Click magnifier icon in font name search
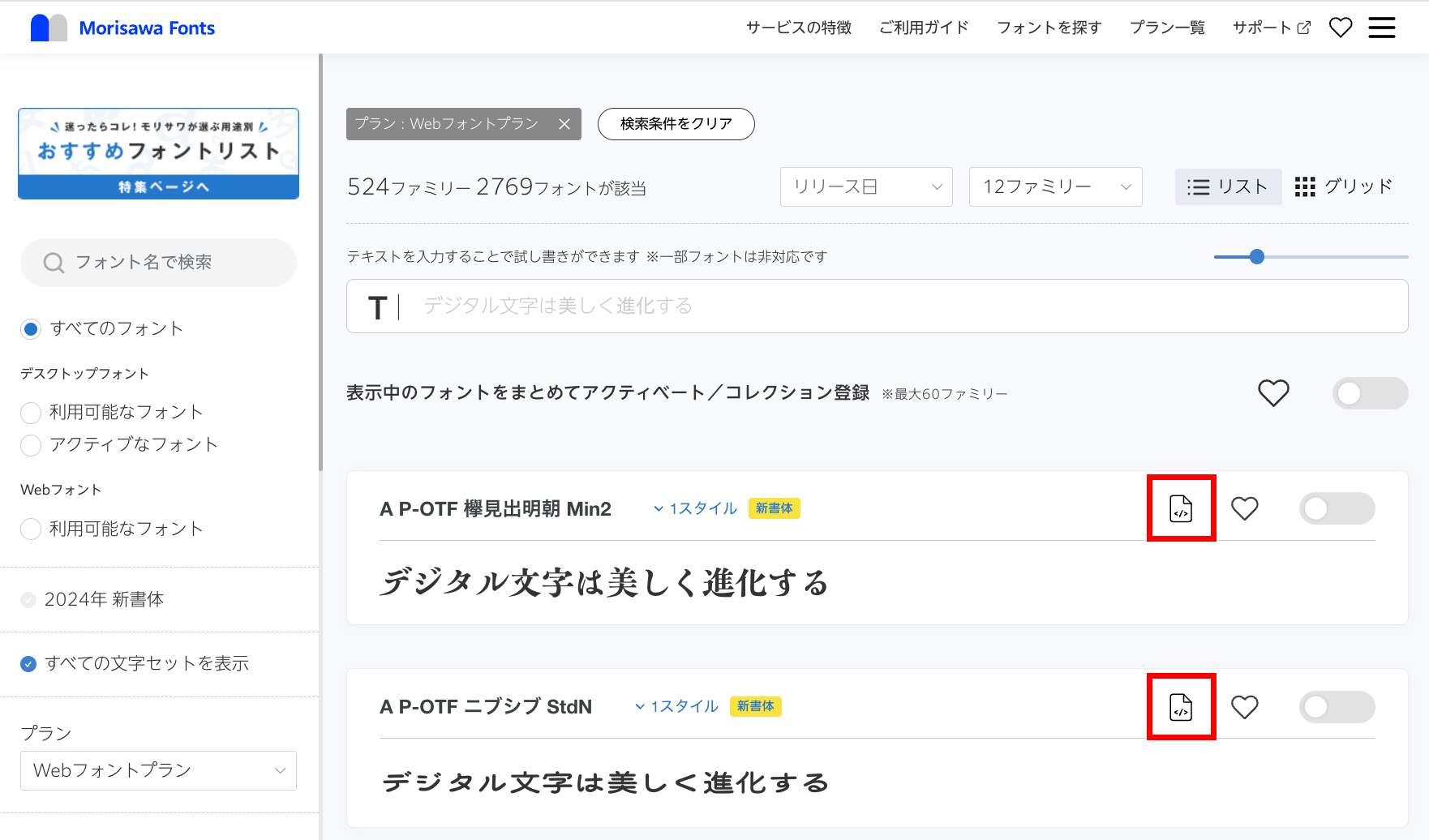Image resolution: width=1429 pixels, height=840 pixels. tap(54, 263)
